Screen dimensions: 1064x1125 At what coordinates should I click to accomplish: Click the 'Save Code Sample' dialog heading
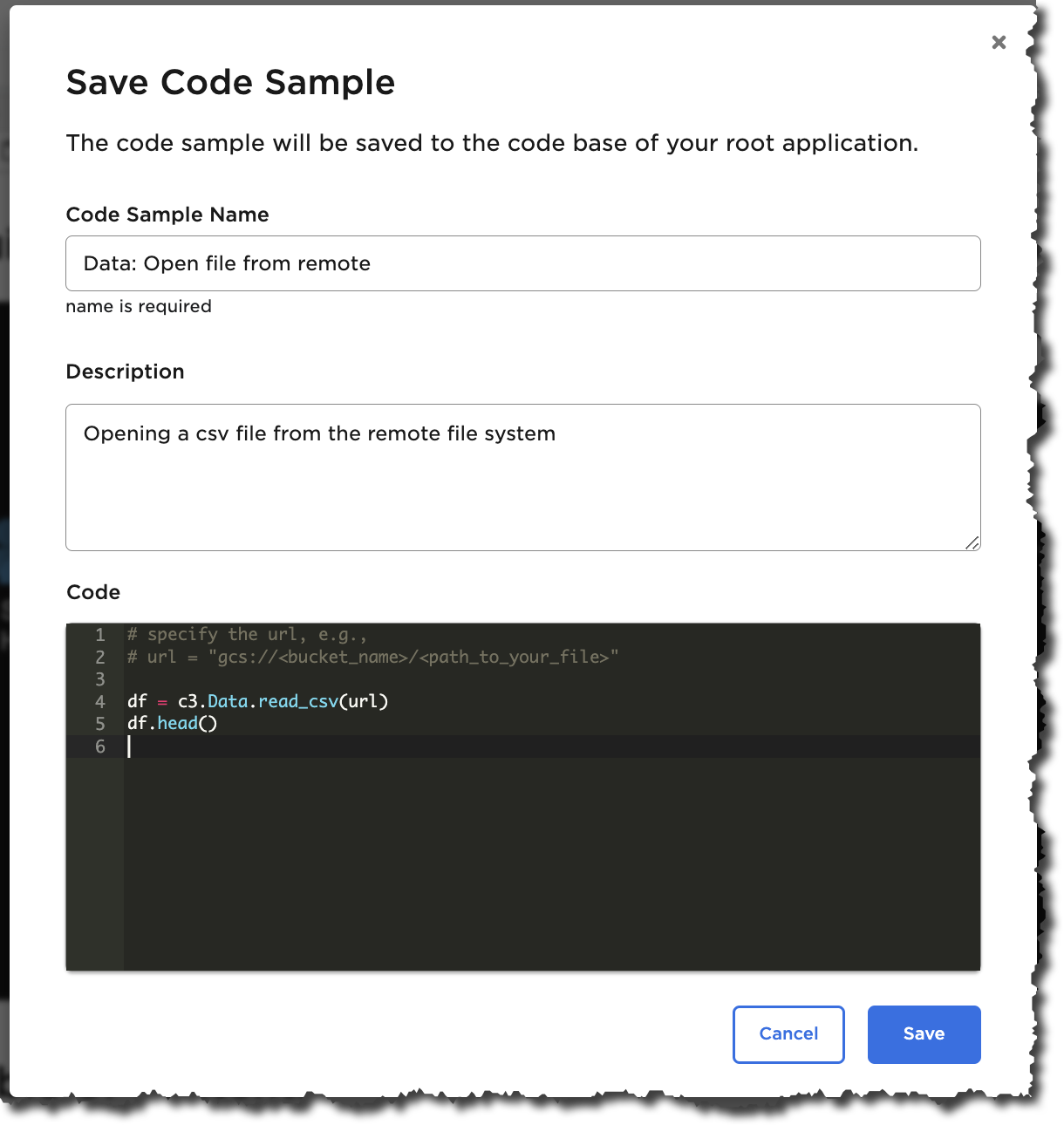(230, 83)
